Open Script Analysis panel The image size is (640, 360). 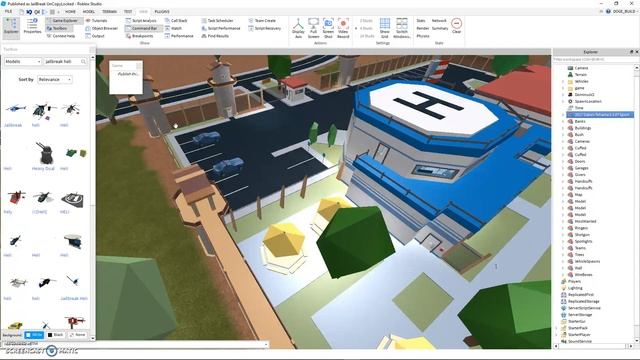pos(141,20)
